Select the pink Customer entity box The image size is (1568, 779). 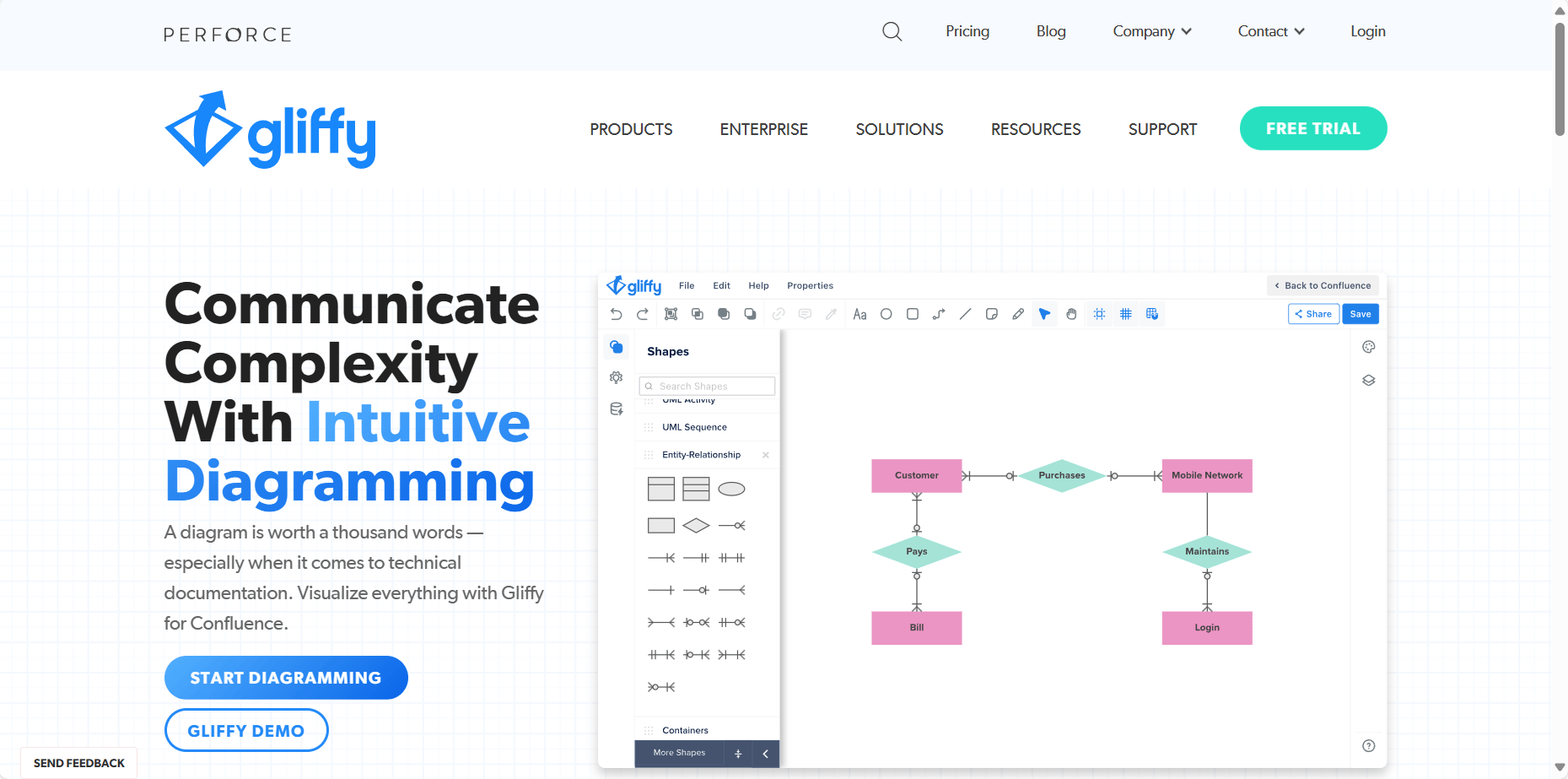917,476
